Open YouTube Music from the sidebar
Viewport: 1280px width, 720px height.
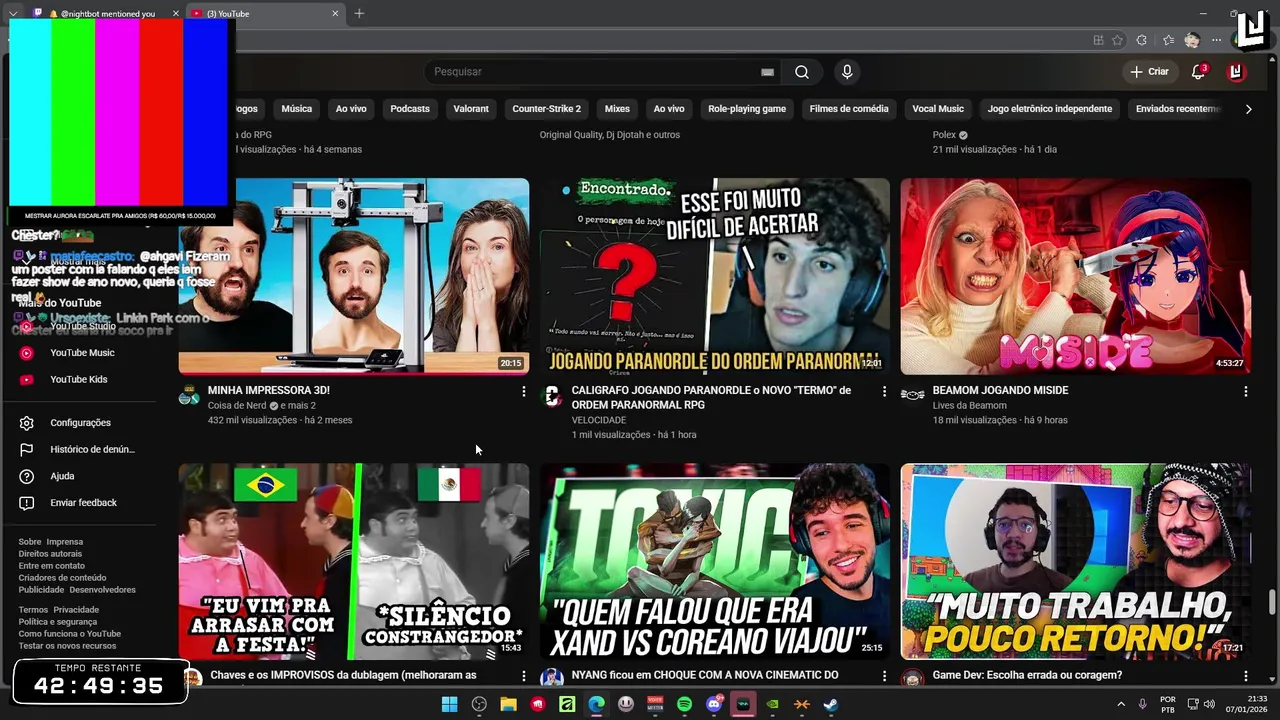82,353
